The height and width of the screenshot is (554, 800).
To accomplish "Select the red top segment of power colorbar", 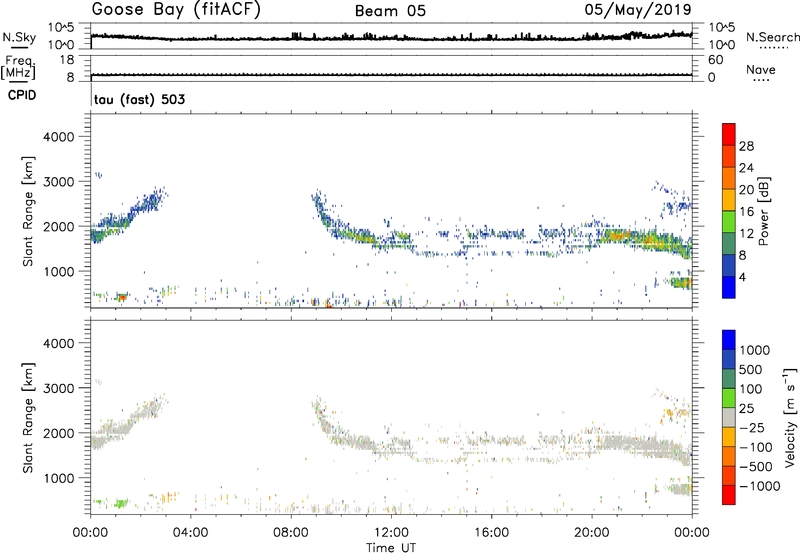I will 729,135.
